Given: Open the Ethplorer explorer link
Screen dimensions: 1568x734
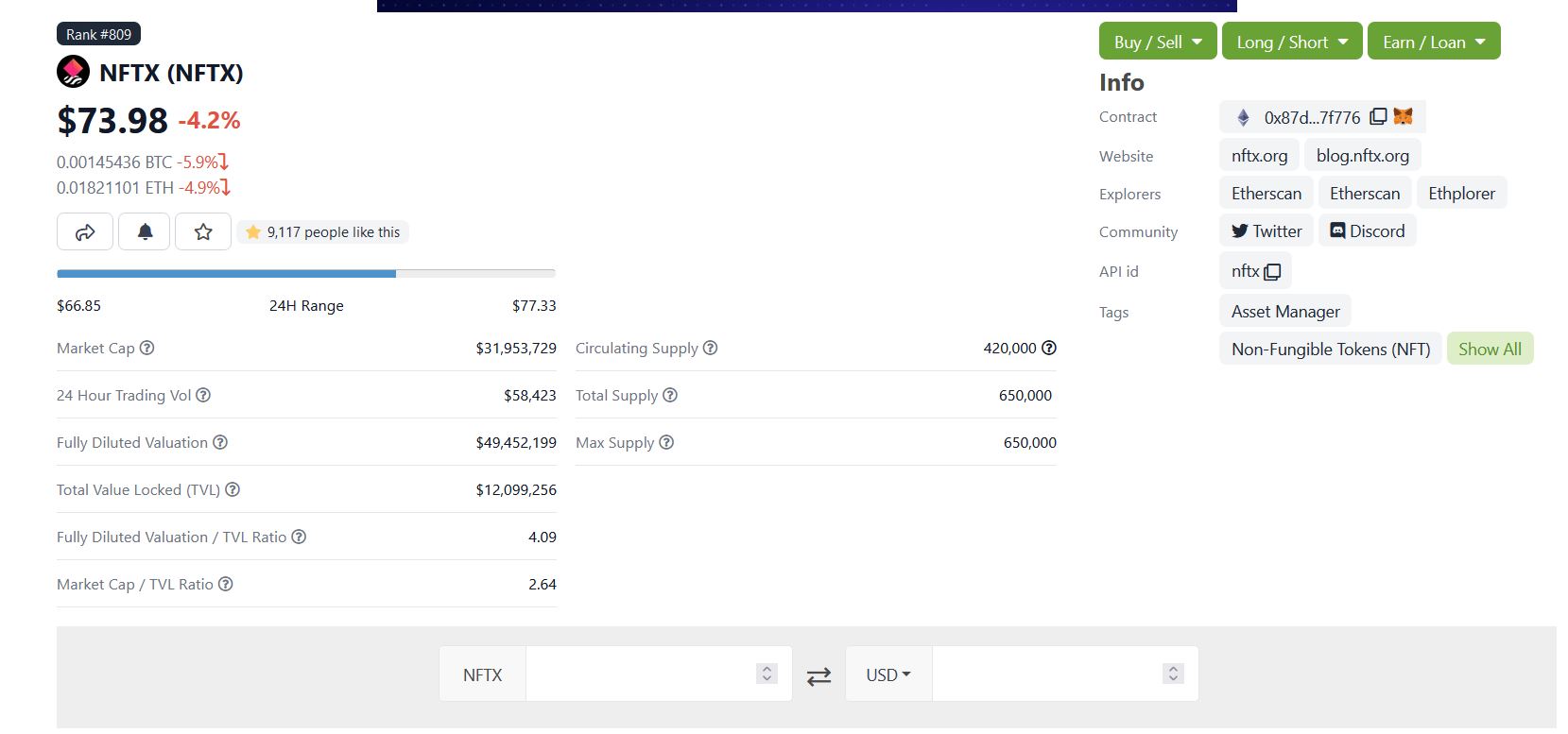Looking at the screenshot, I should (1462, 194).
